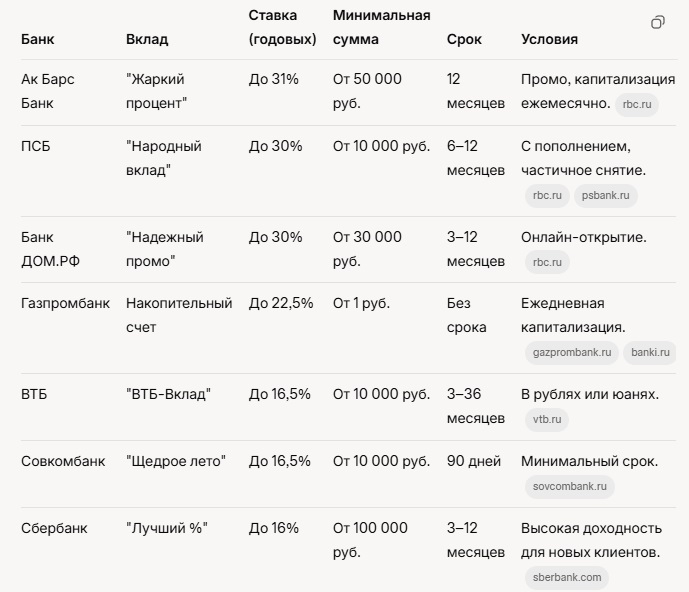Click the "До 31%" rate cell
The image size is (689, 592).
tap(274, 79)
